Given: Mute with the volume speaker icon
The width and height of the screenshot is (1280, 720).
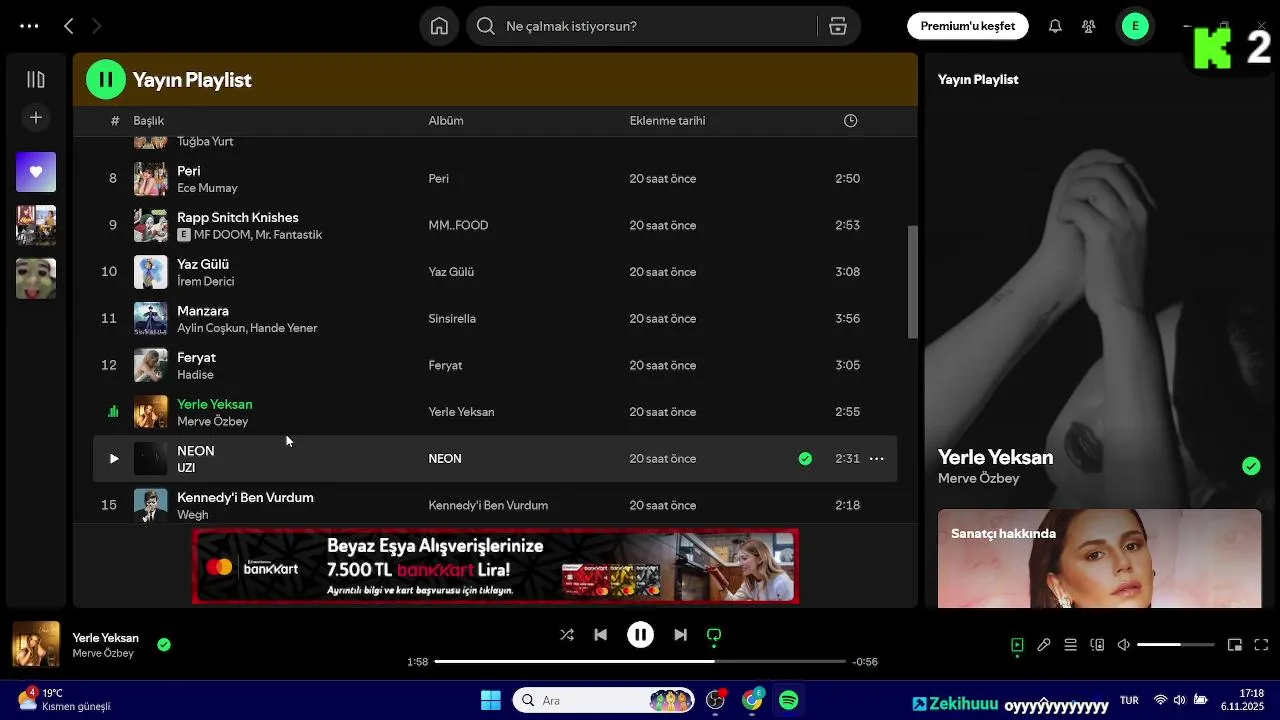Looking at the screenshot, I should (1124, 645).
